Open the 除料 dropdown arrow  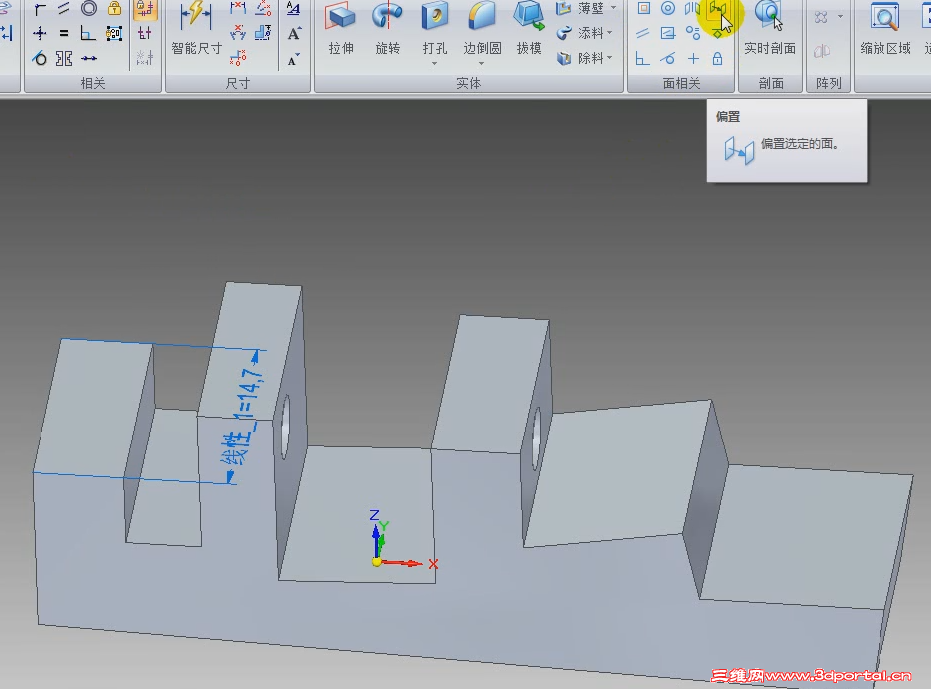point(610,58)
